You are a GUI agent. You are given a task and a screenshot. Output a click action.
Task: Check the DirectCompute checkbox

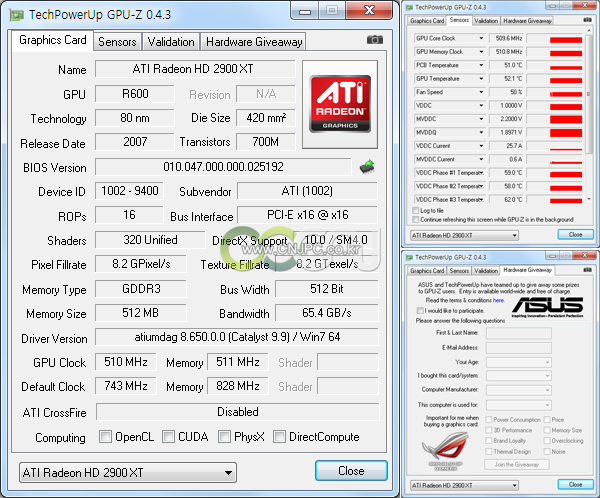pyautogui.click(x=279, y=436)
